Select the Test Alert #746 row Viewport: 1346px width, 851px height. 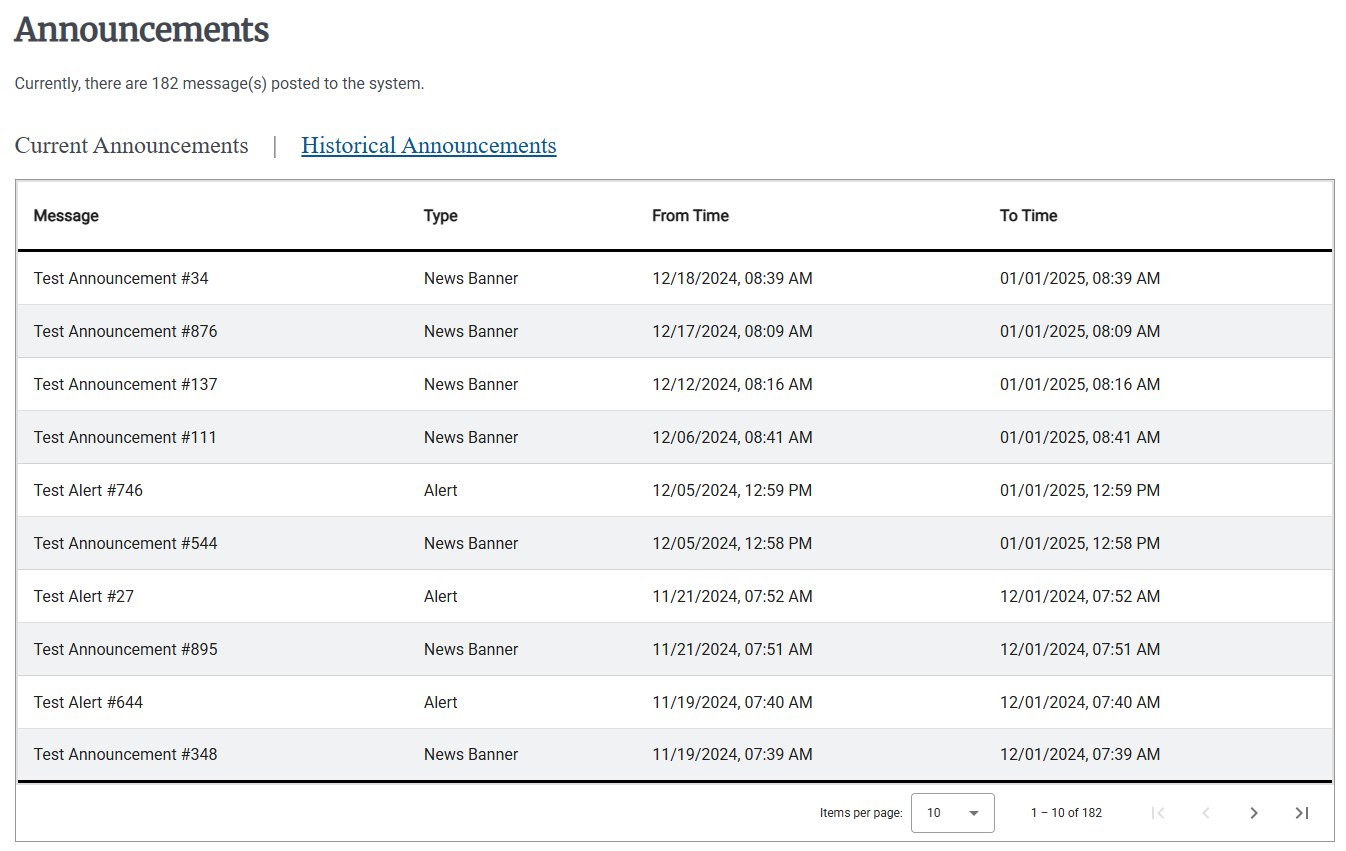[x=88, y=490]
